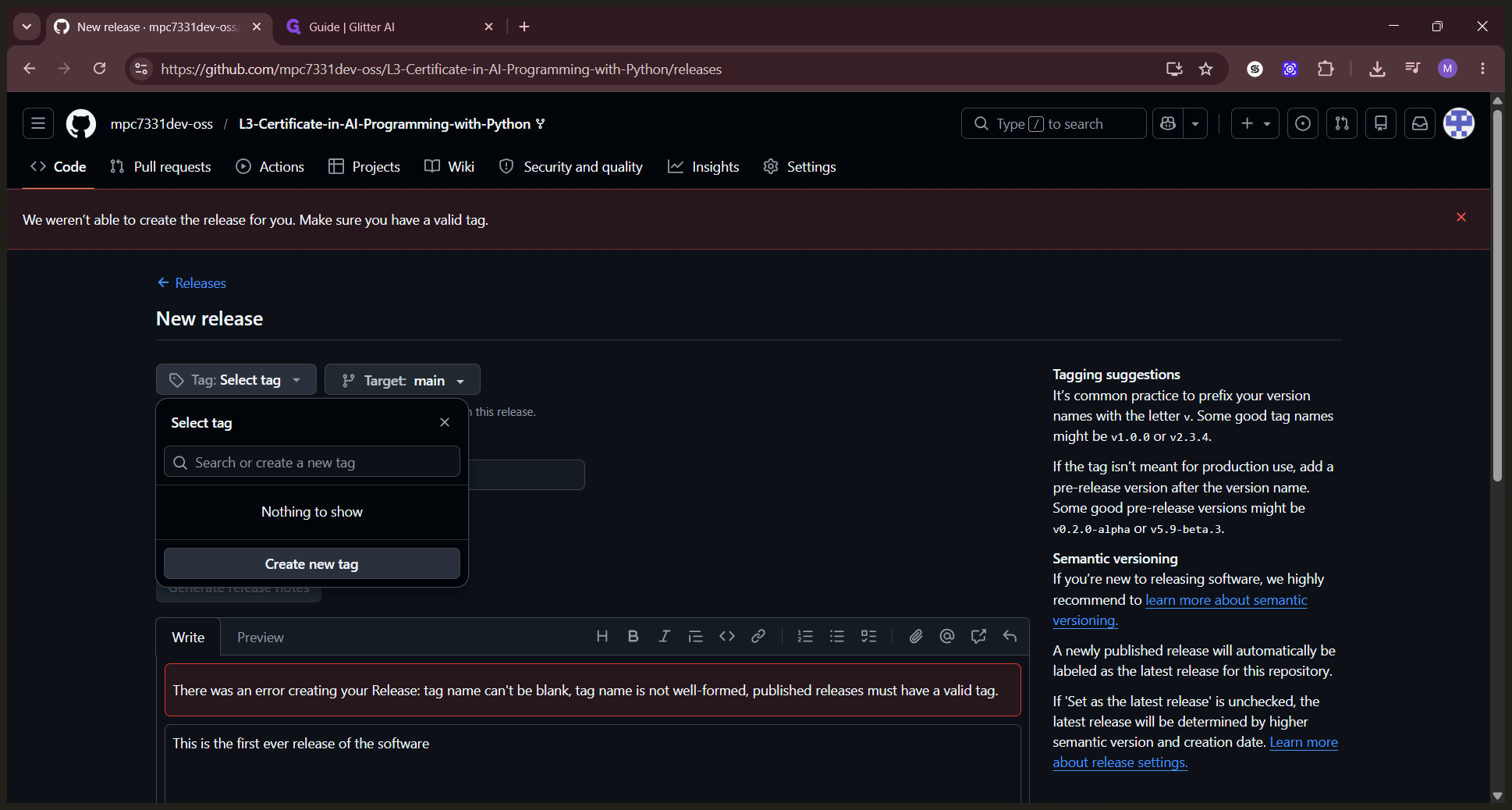
Task: Switch to the Write tab in editor
Action: [x=188, y=637]
